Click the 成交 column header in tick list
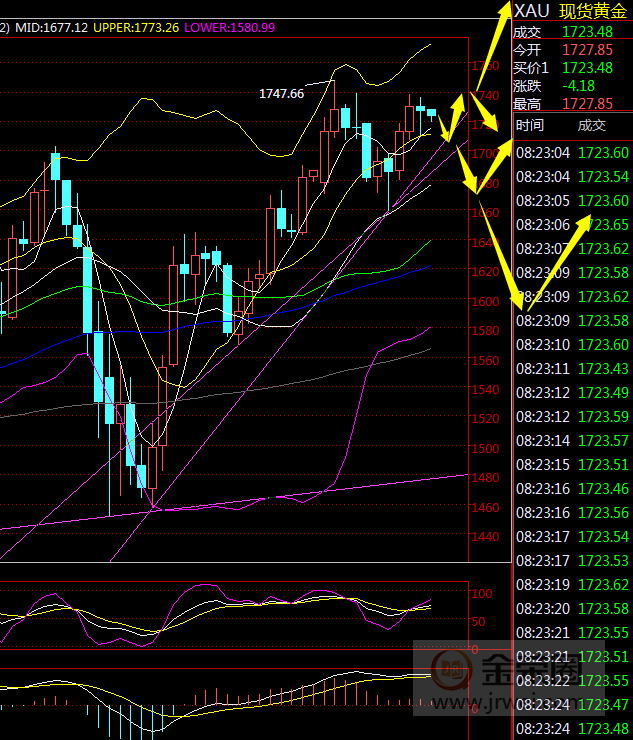 point(591,125)
